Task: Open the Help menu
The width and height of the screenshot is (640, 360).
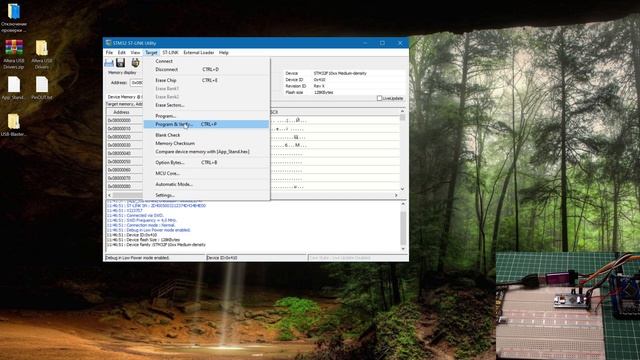Action: tap(224, 53)
